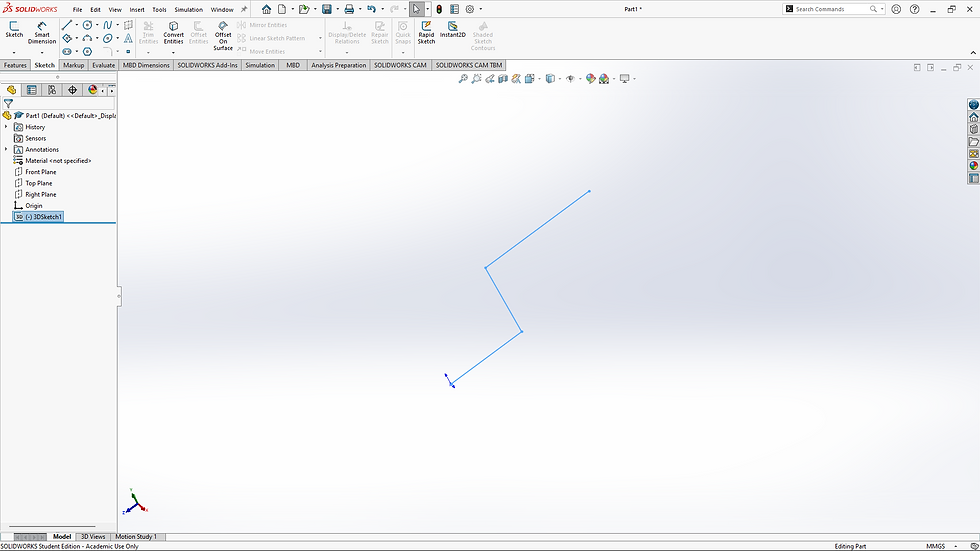
Task: Switch to the Evaluate tab
Action: [x=104, y=65]
